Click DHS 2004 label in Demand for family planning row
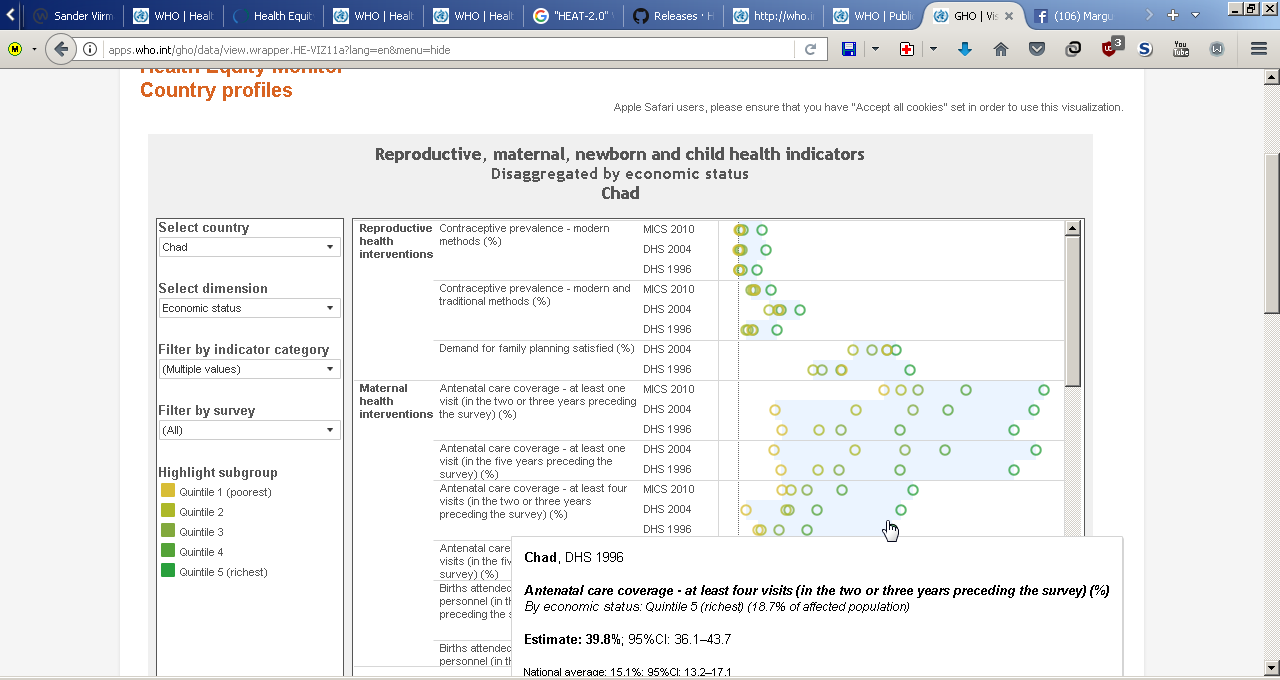 point(667,349)
